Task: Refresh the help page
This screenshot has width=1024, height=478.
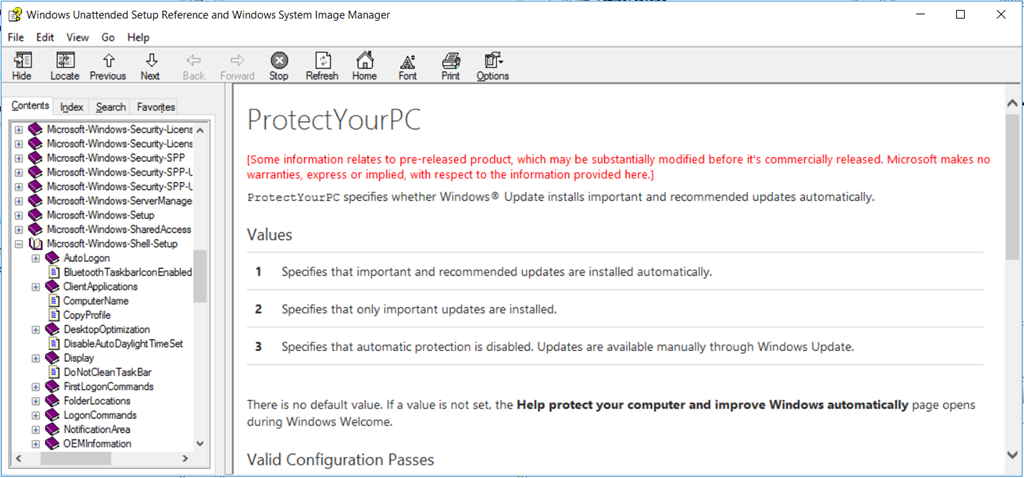Action: [322, 66]
